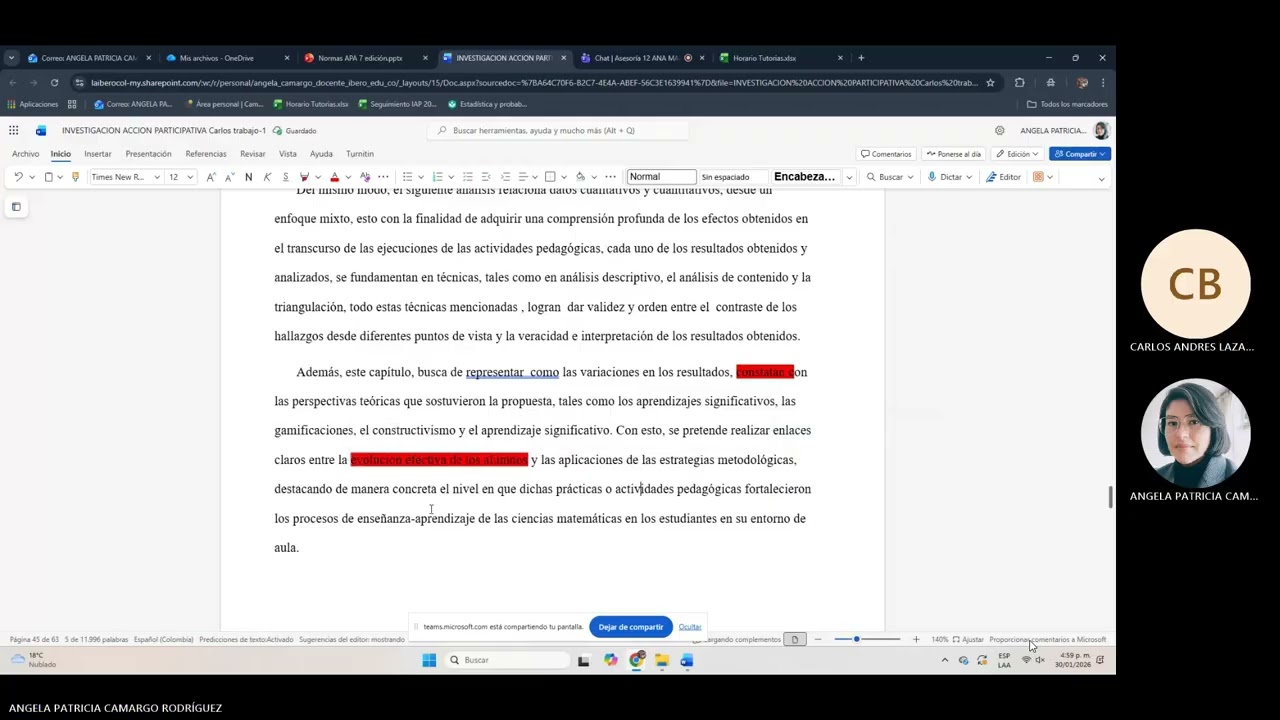Open the Windows Start menu
The image size is (1280, 720).
tap(429, 660)
